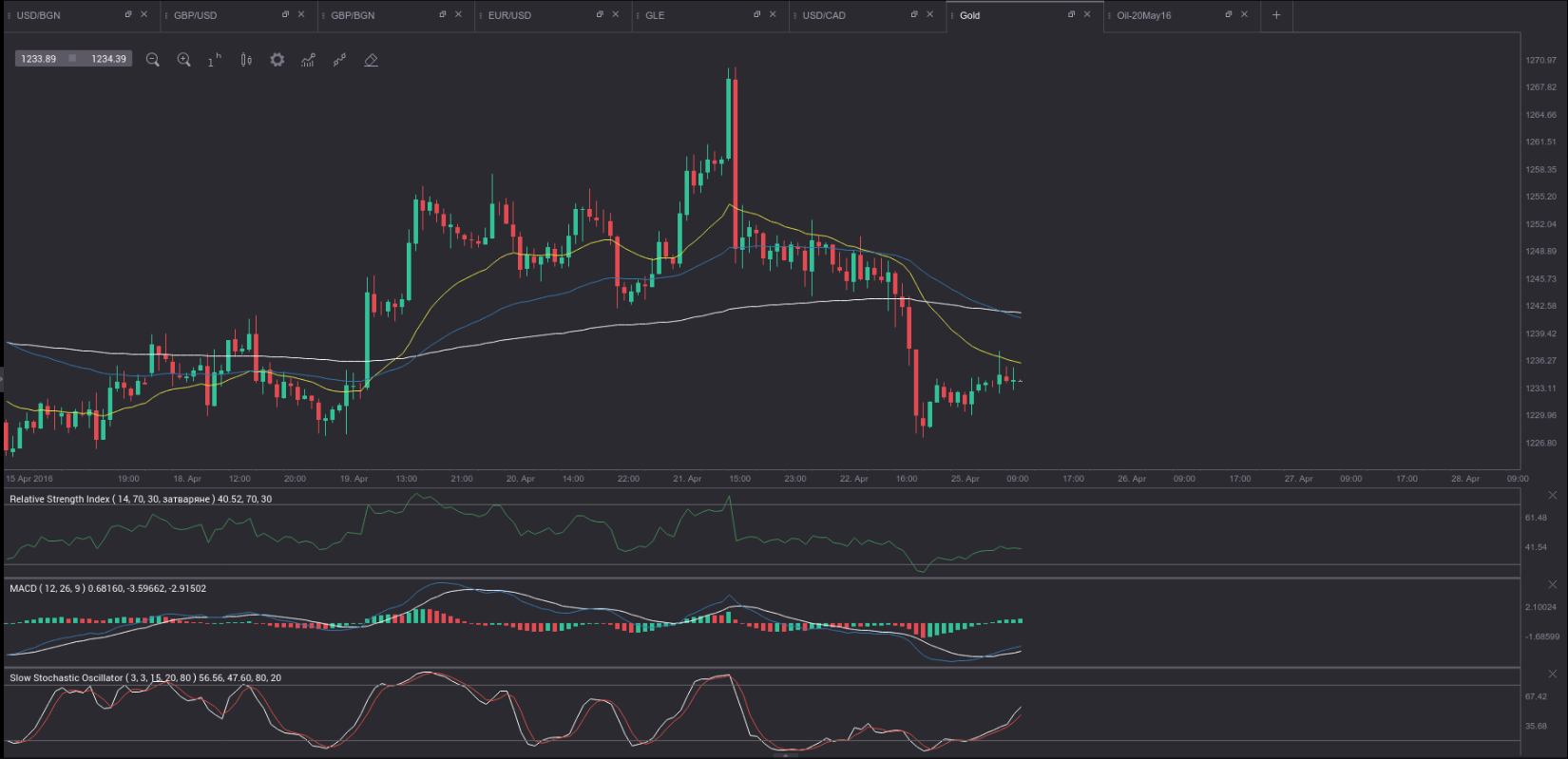Open the candlestick chart type selector
Screen dimensions: 1568x759
tap(246, 60)
